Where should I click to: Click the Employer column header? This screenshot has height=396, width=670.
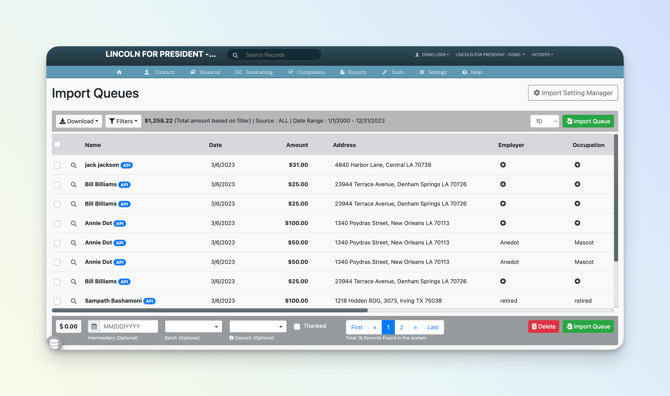tap(511, 145)
